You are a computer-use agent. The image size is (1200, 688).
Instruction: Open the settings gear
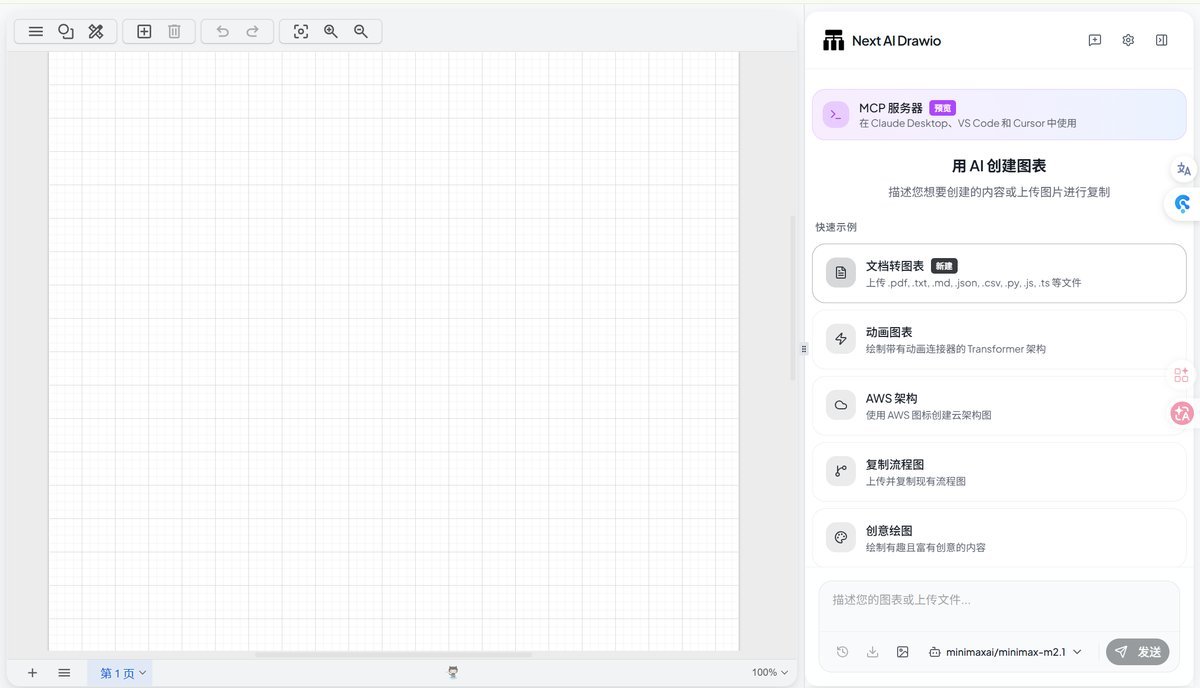click(x=1128, y=41)
